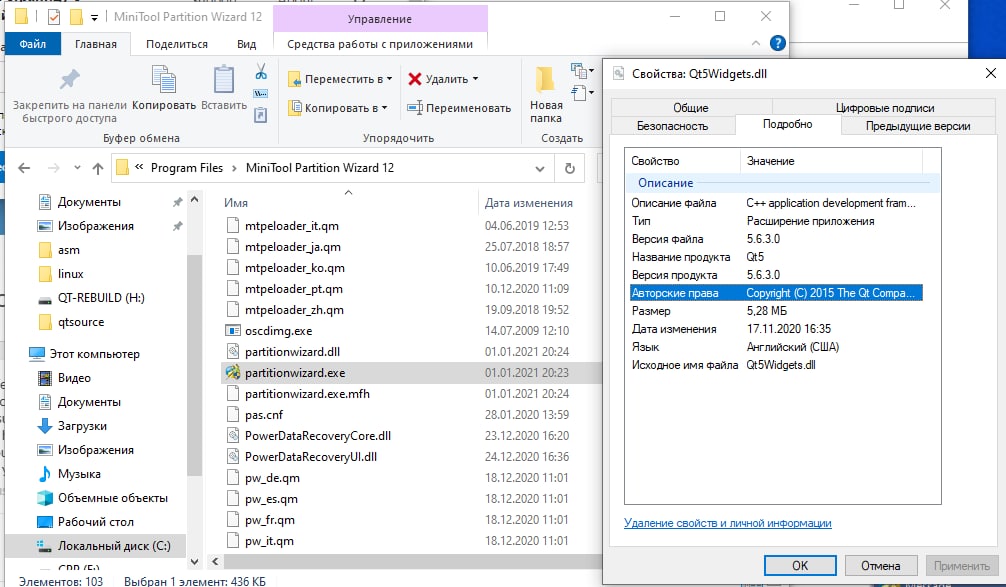Open Quick Access Toolbar customize arrow
1006x587 pixels.
pyautogui.click(x=94, y=17)
